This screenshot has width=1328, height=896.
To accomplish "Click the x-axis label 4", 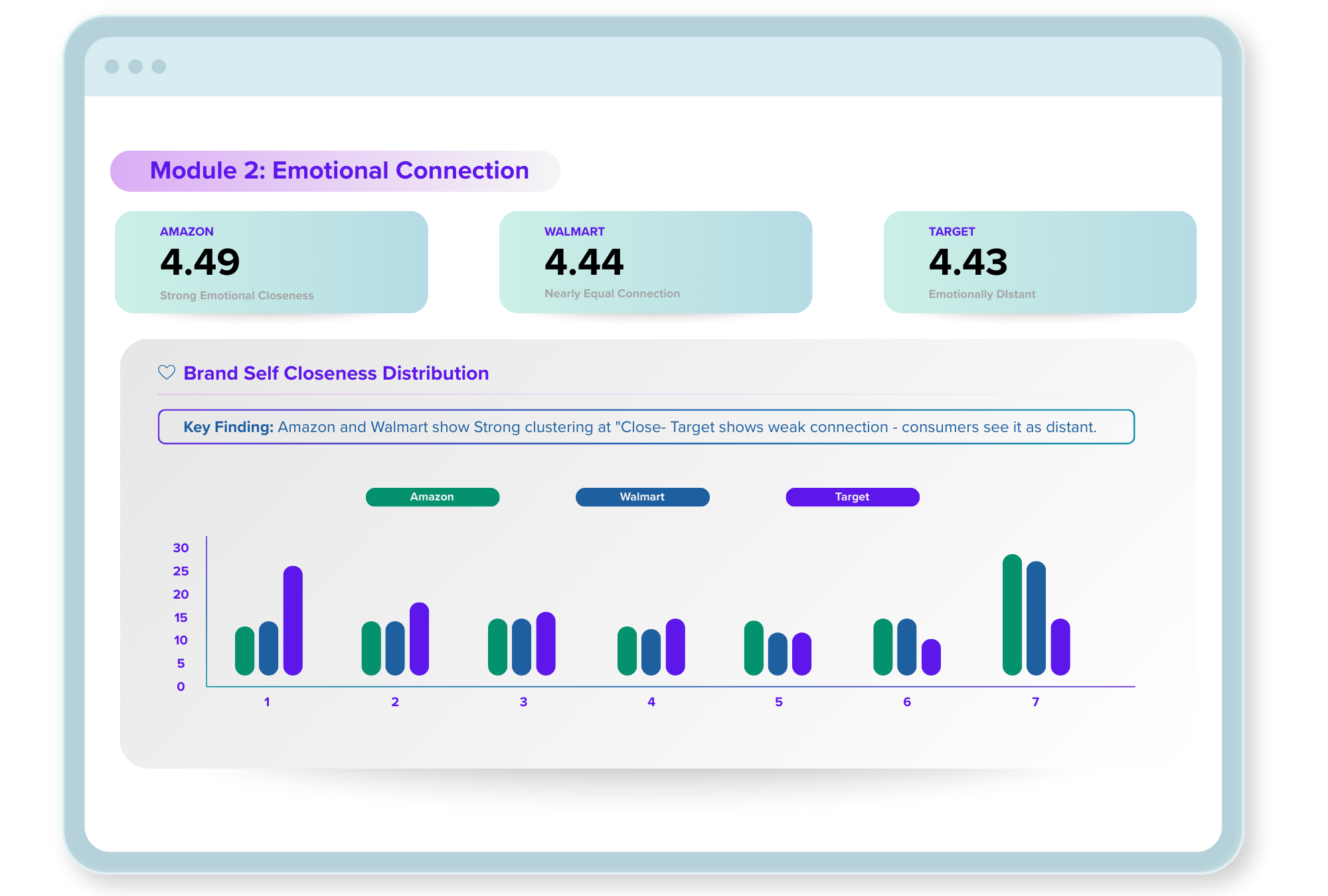I will tap(651, 702).
